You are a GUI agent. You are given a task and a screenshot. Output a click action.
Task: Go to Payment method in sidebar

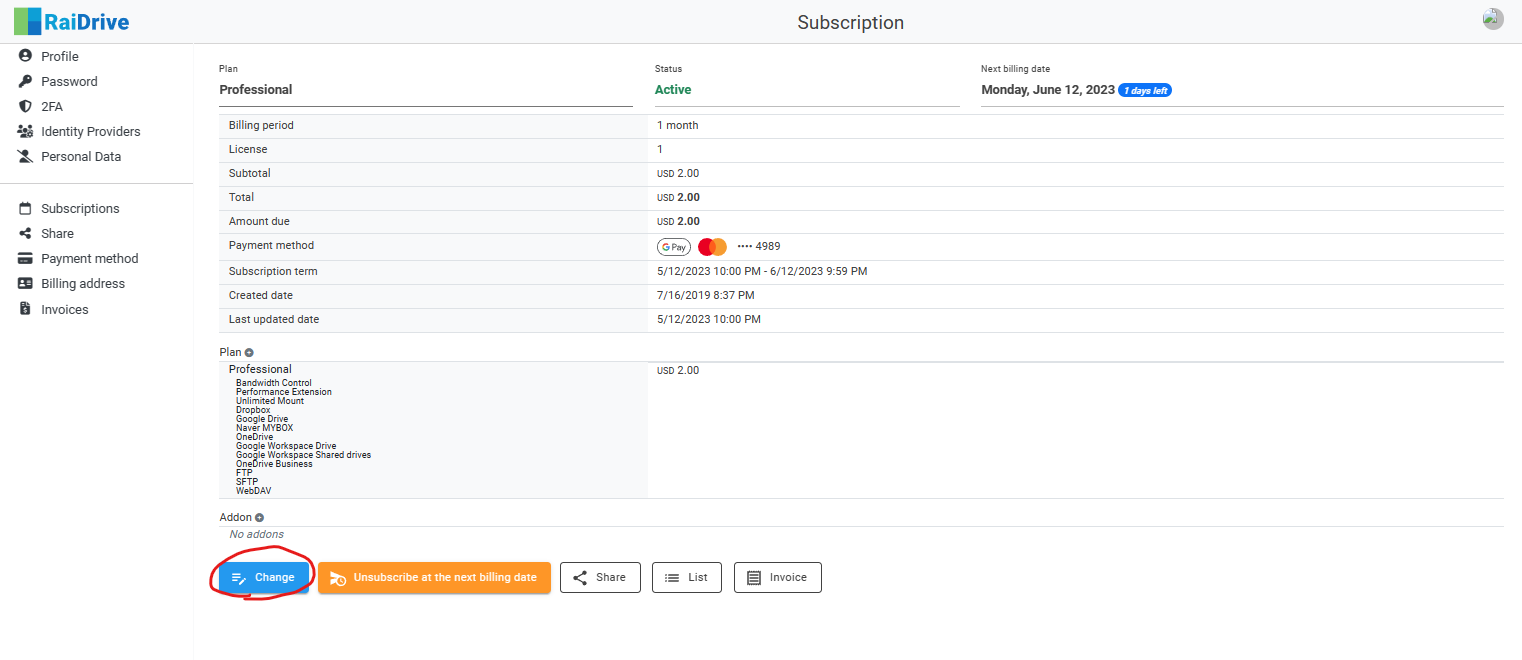click(89, 258)
